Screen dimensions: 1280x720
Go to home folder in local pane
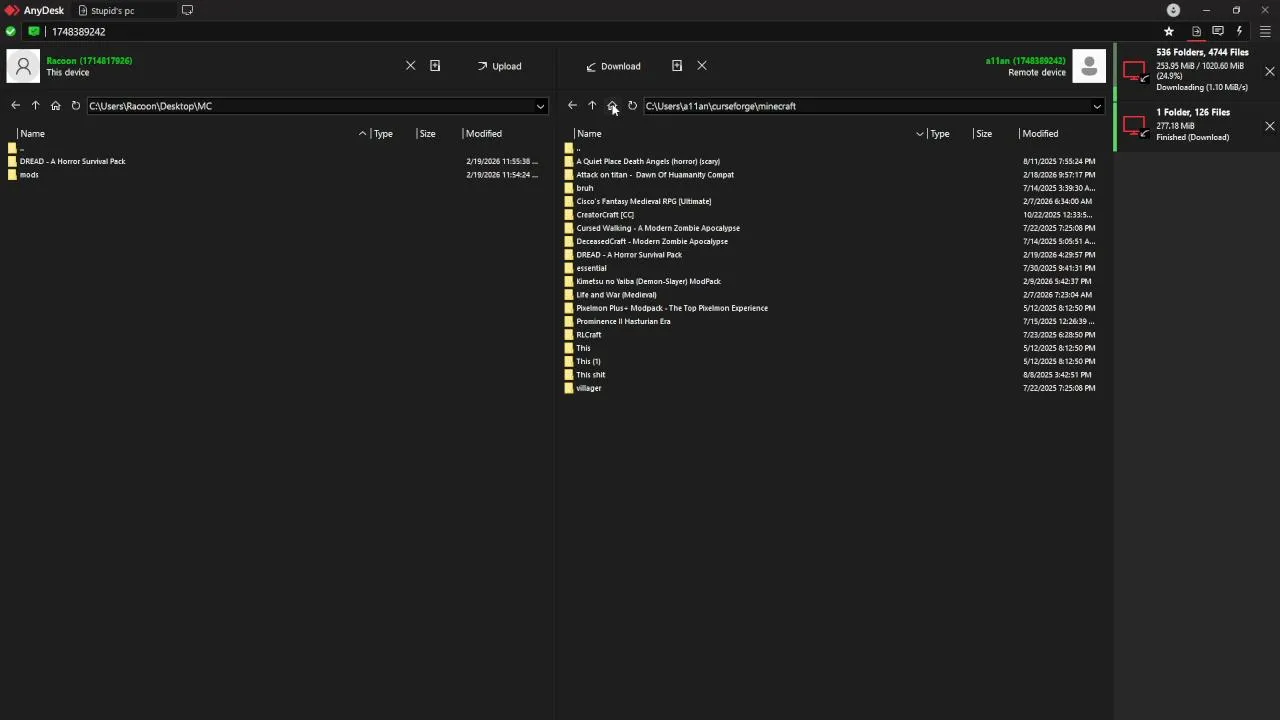(55, 106)
